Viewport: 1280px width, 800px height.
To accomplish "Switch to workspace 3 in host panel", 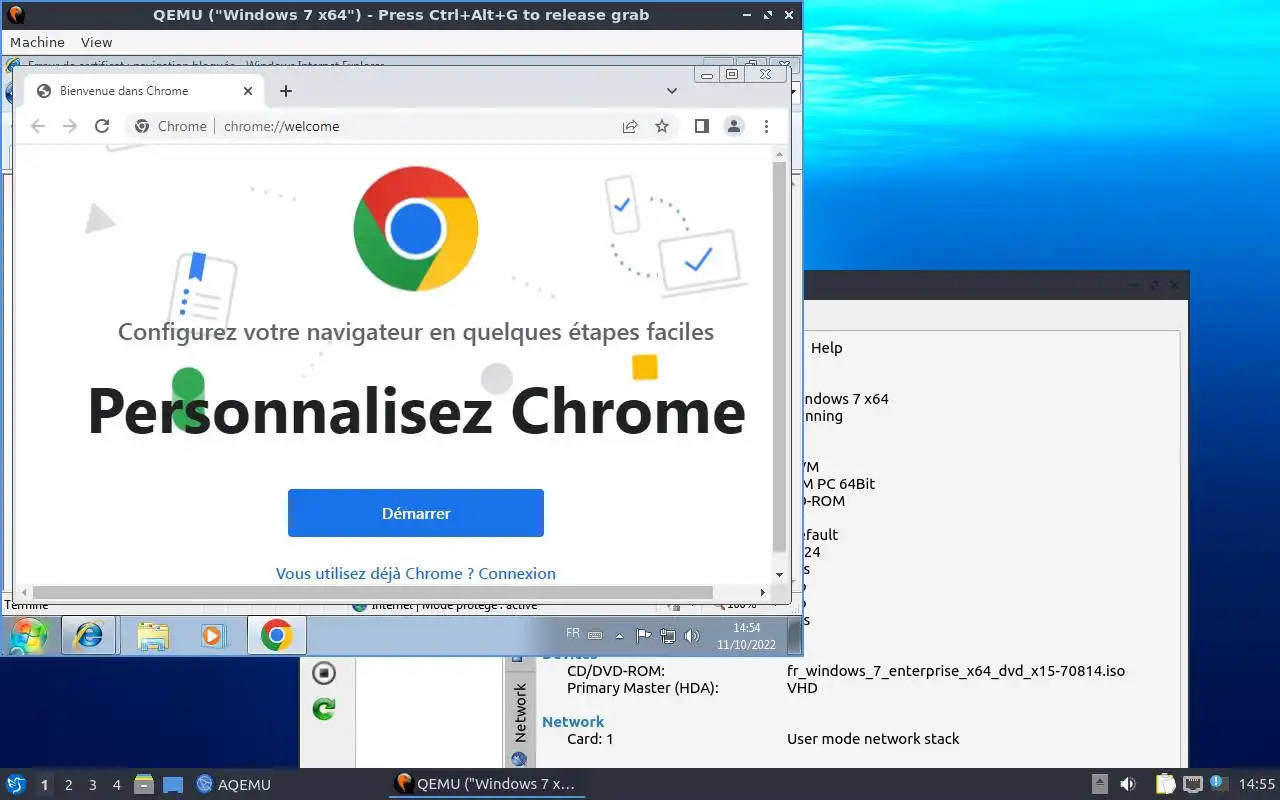I will (x=92, y=785).
